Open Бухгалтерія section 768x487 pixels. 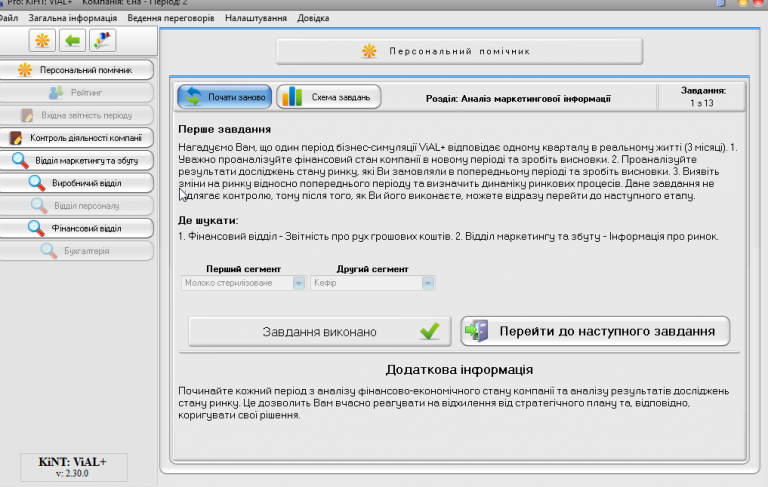coord(76,251)
